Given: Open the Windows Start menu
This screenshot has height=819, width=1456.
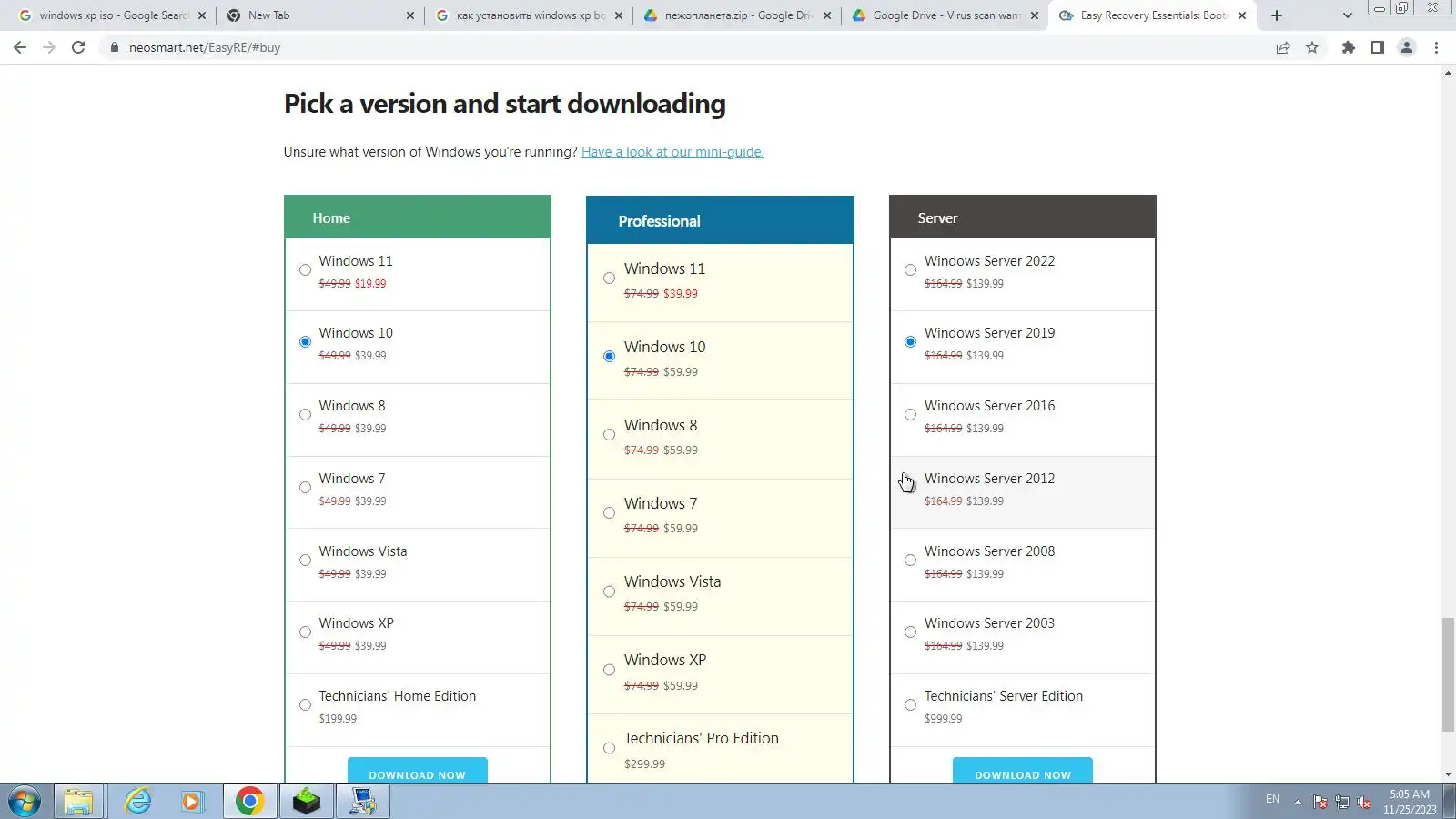Looking at the screenshot, I should click(x=25, y=802).
